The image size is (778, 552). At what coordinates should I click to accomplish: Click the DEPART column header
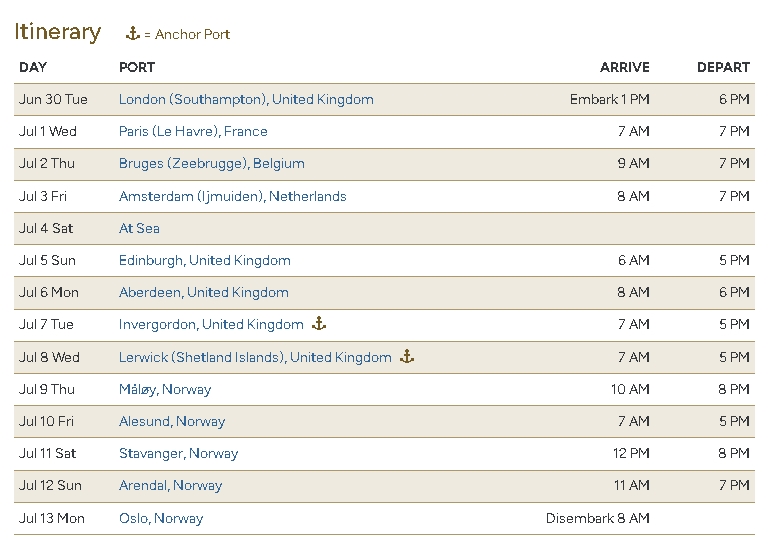[723, 67]
